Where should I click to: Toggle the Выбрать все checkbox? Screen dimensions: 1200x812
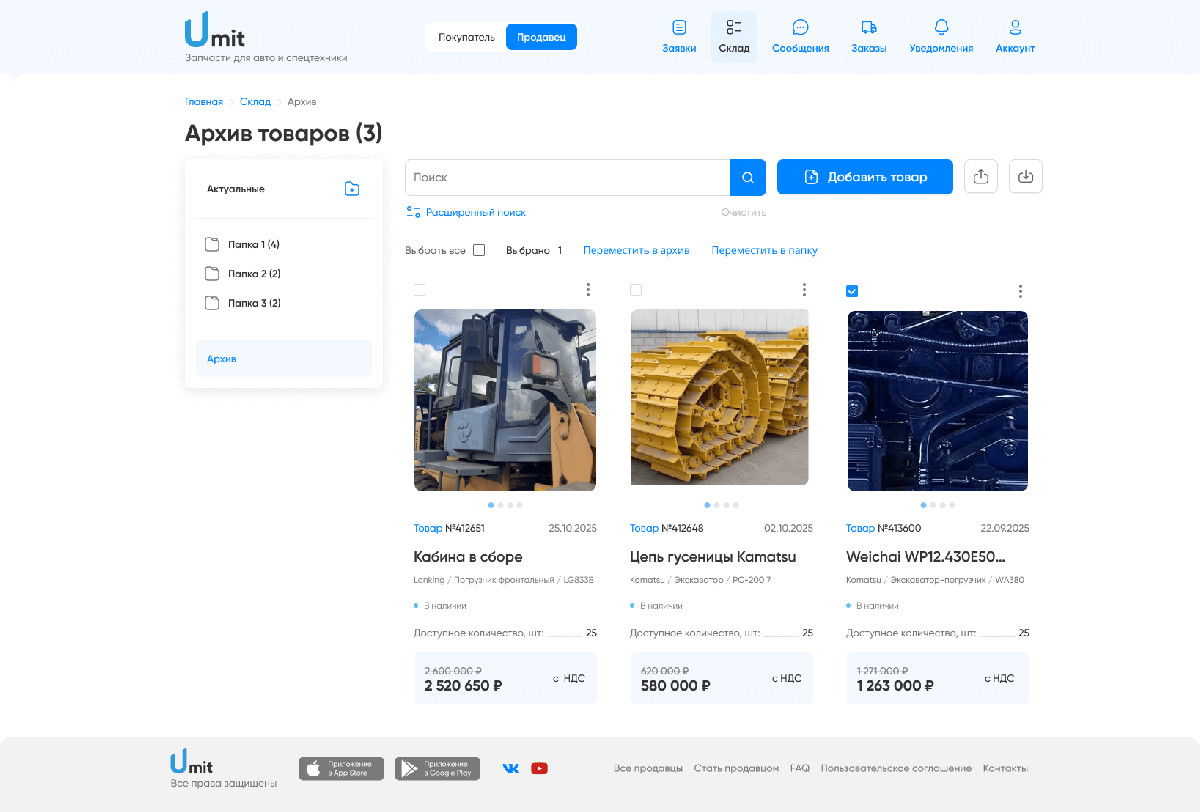pyautogui.click(x=479, y=250)
